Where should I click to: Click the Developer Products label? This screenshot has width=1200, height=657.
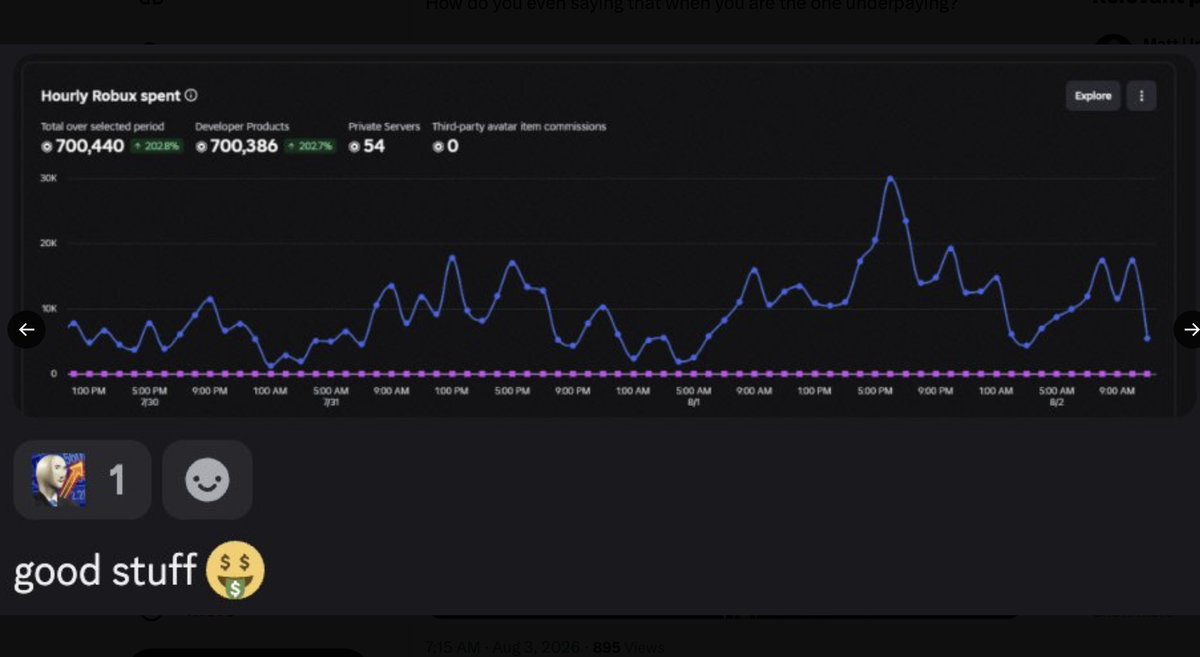[242, 127]
